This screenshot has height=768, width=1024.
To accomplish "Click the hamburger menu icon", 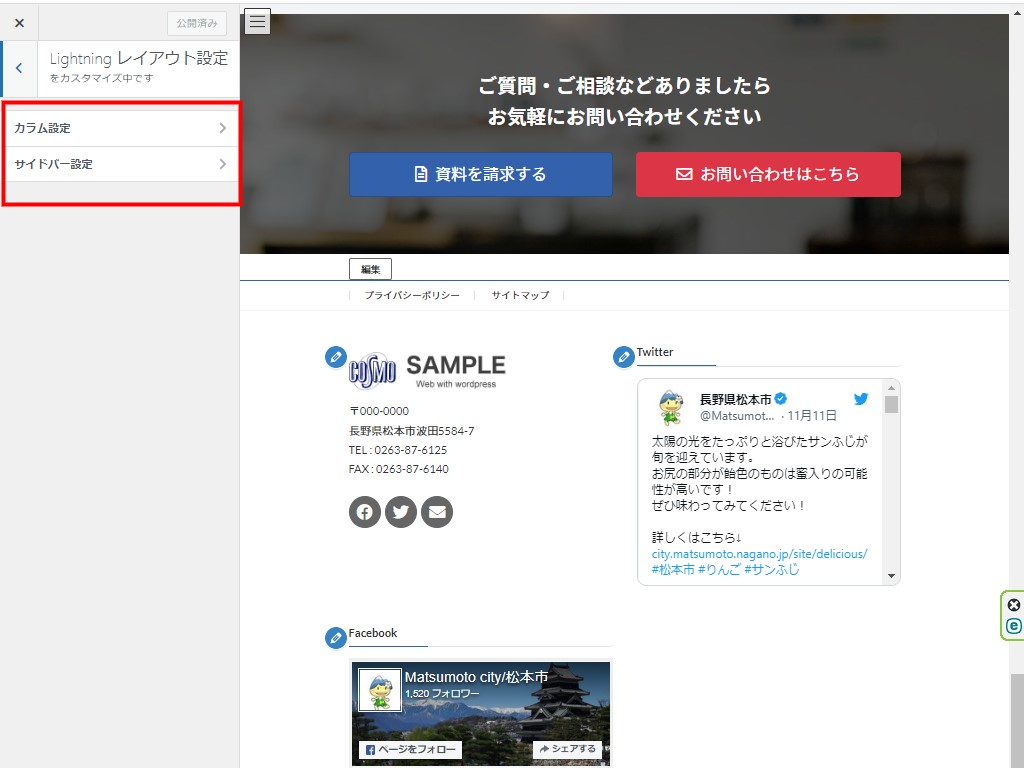I will [x=257, y=21].
